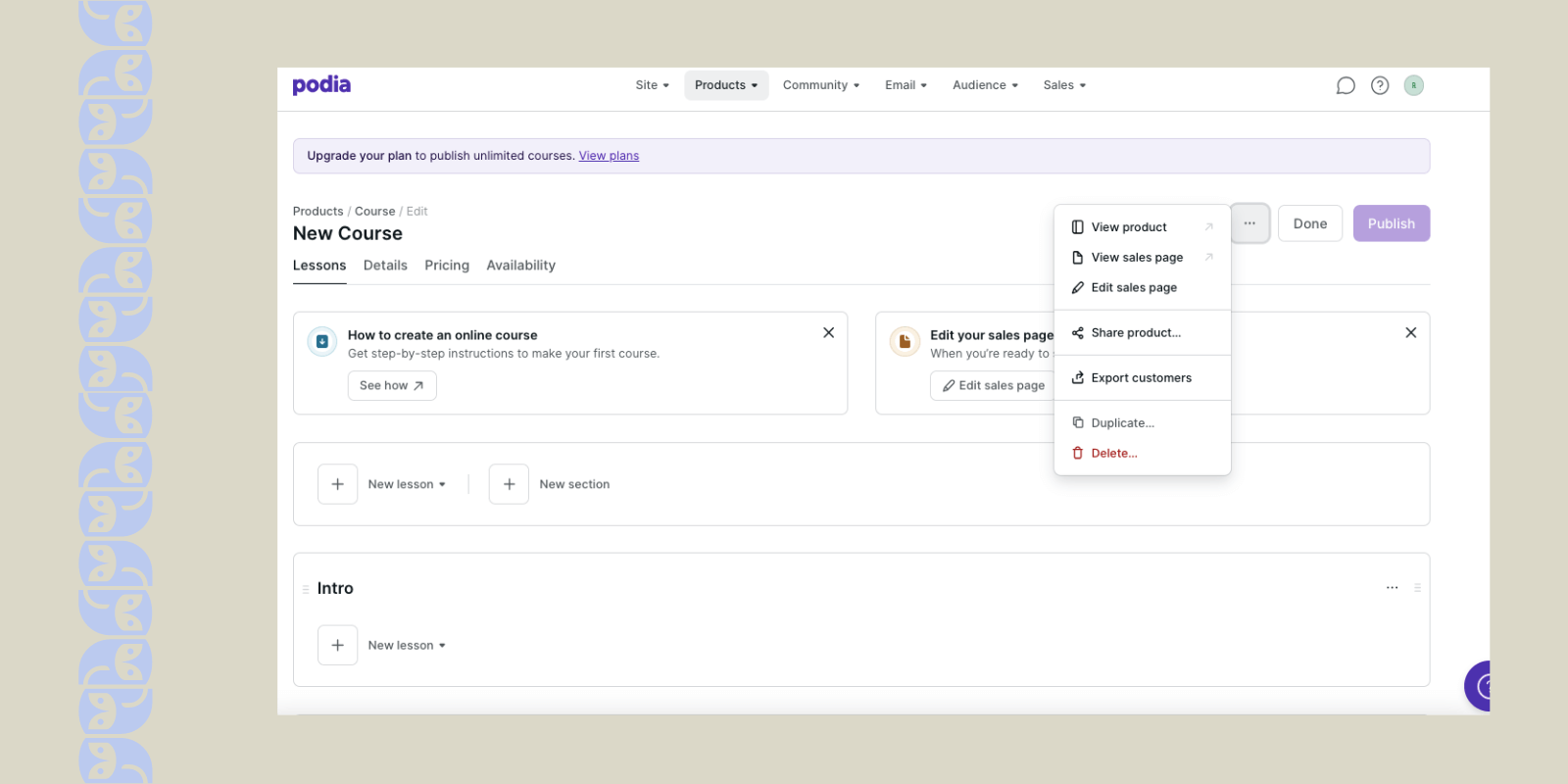Open the chat messages icon
The image size is (1568, 784).
(x=1346, y=85)
